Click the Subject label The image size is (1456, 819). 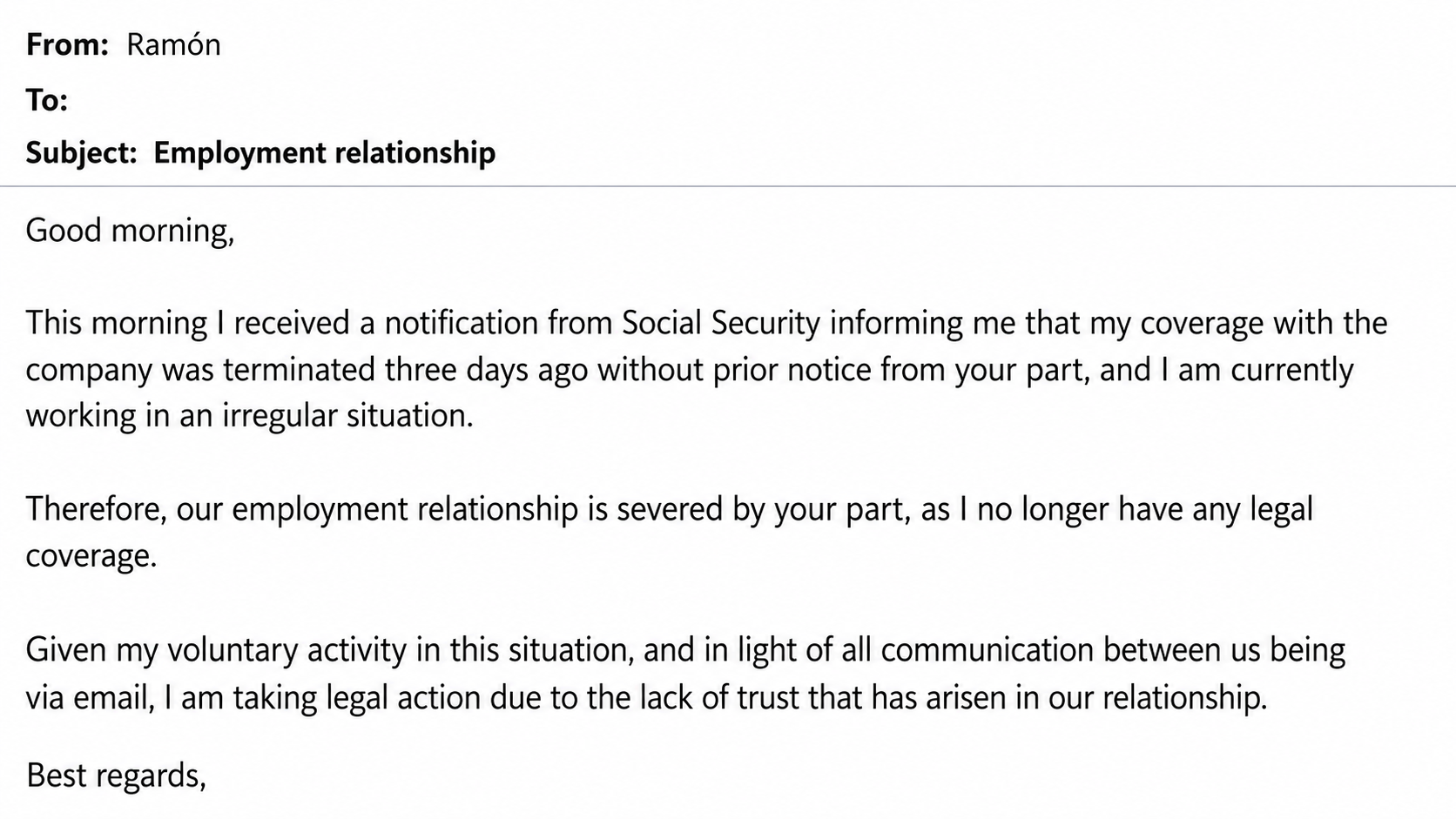coord(82,152)
